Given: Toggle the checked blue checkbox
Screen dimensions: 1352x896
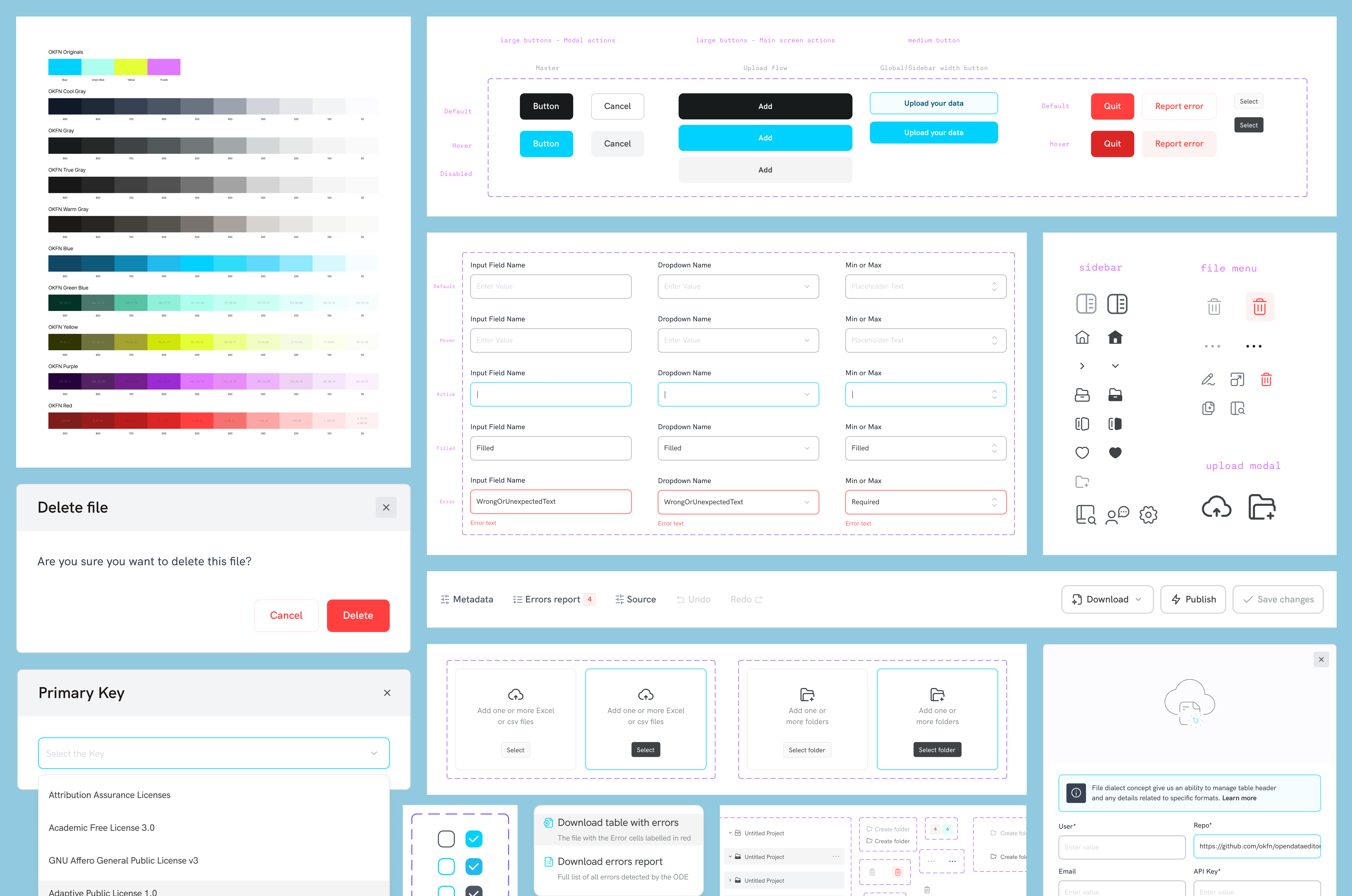Looking at the screenshot, I should coord(474,839).
